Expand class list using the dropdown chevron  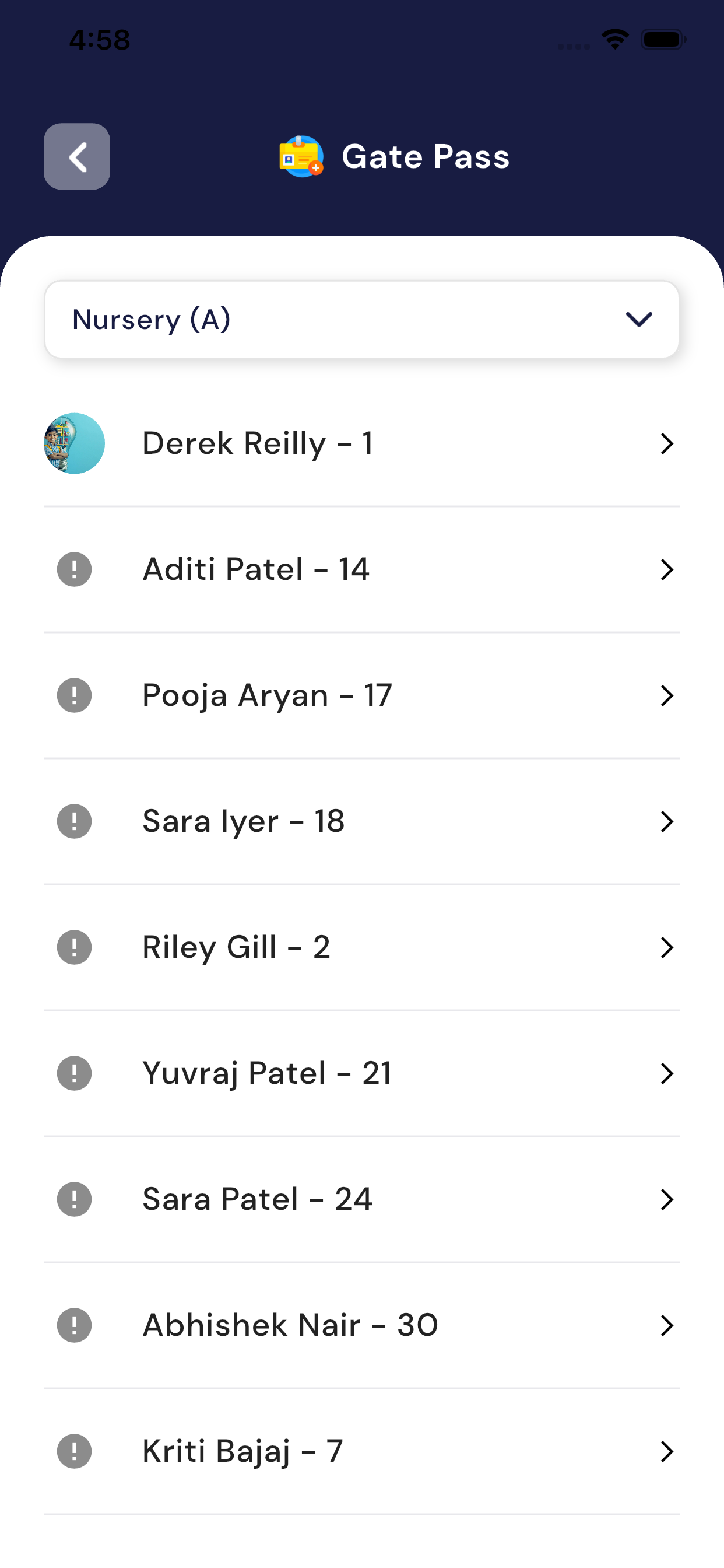(x=639, y=320)
